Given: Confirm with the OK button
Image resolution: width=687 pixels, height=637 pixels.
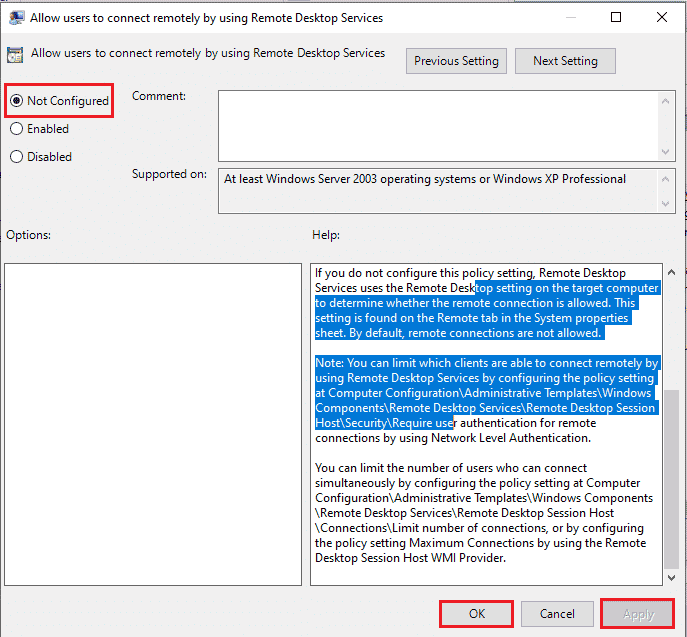Looking at the screenshot, I should (x=476, y=613).
